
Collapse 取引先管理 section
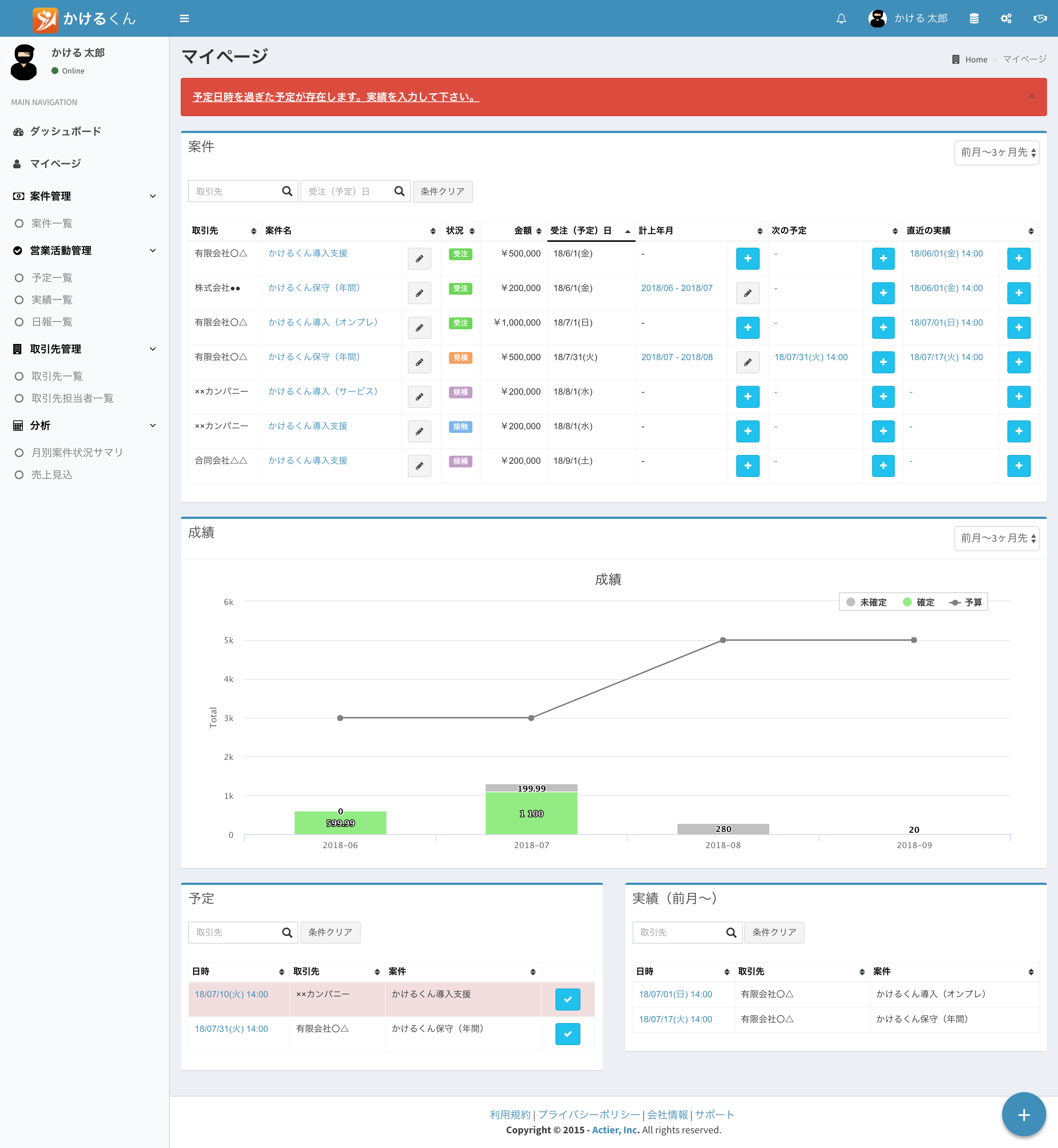pyautogui.click(x=84, y=349)
